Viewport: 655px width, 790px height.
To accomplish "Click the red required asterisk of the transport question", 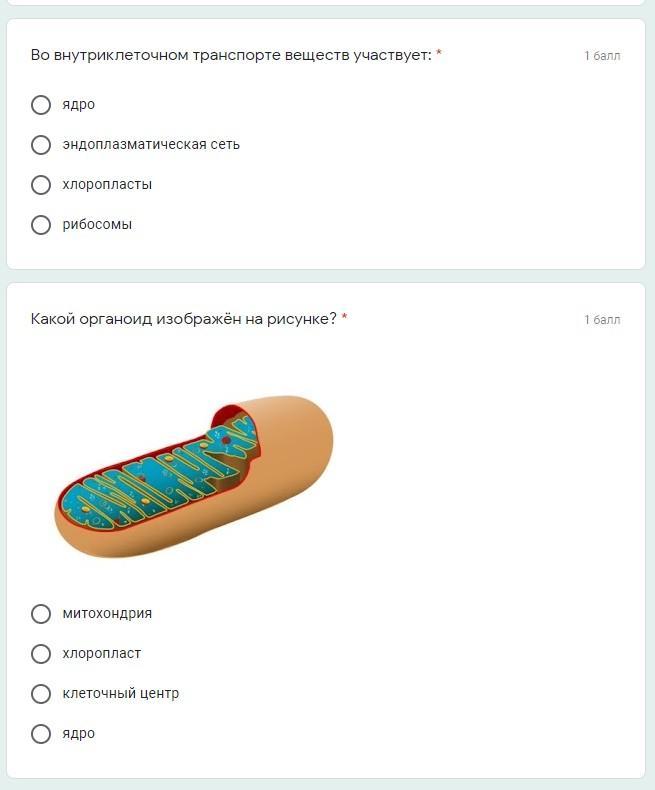I will [x=439, y=54].
